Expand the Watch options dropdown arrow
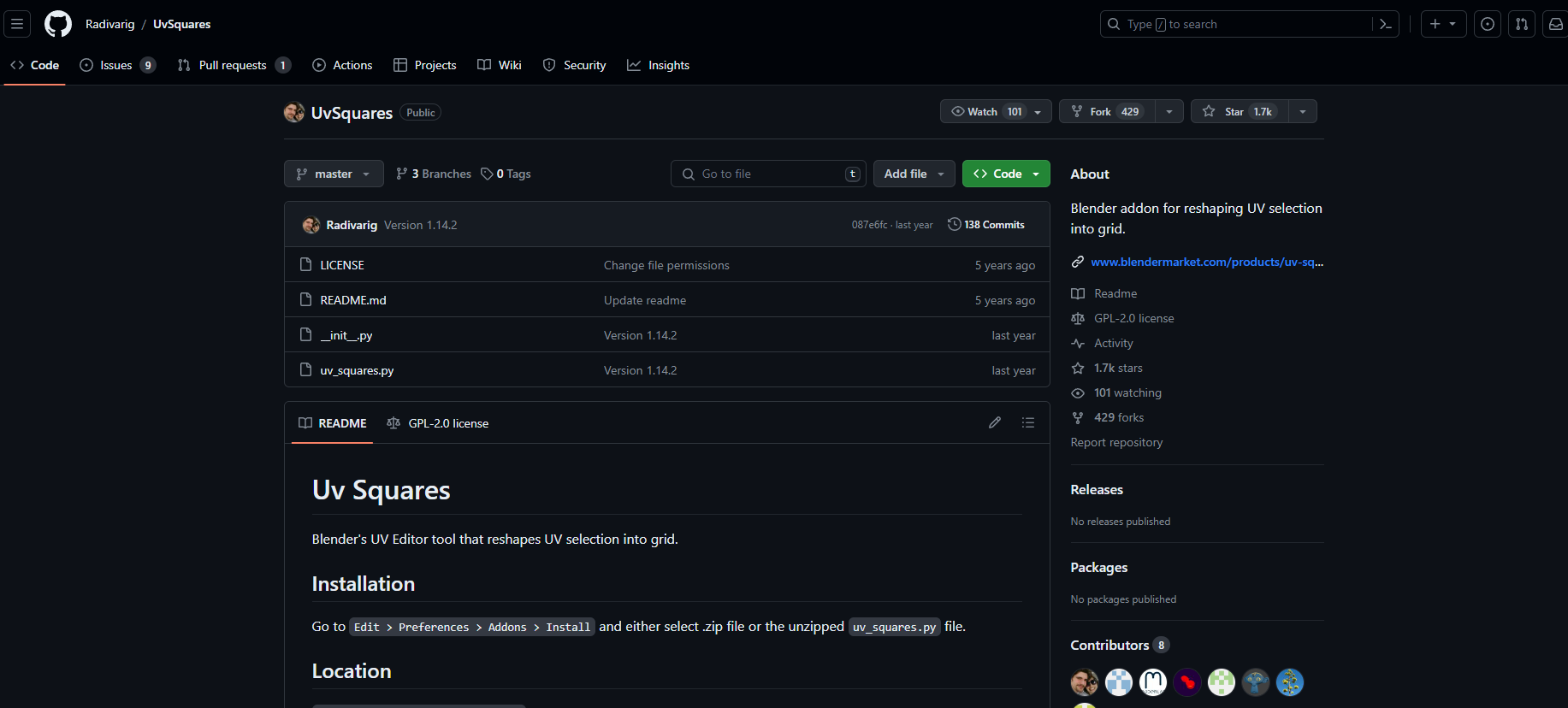 pos(1038,112)
